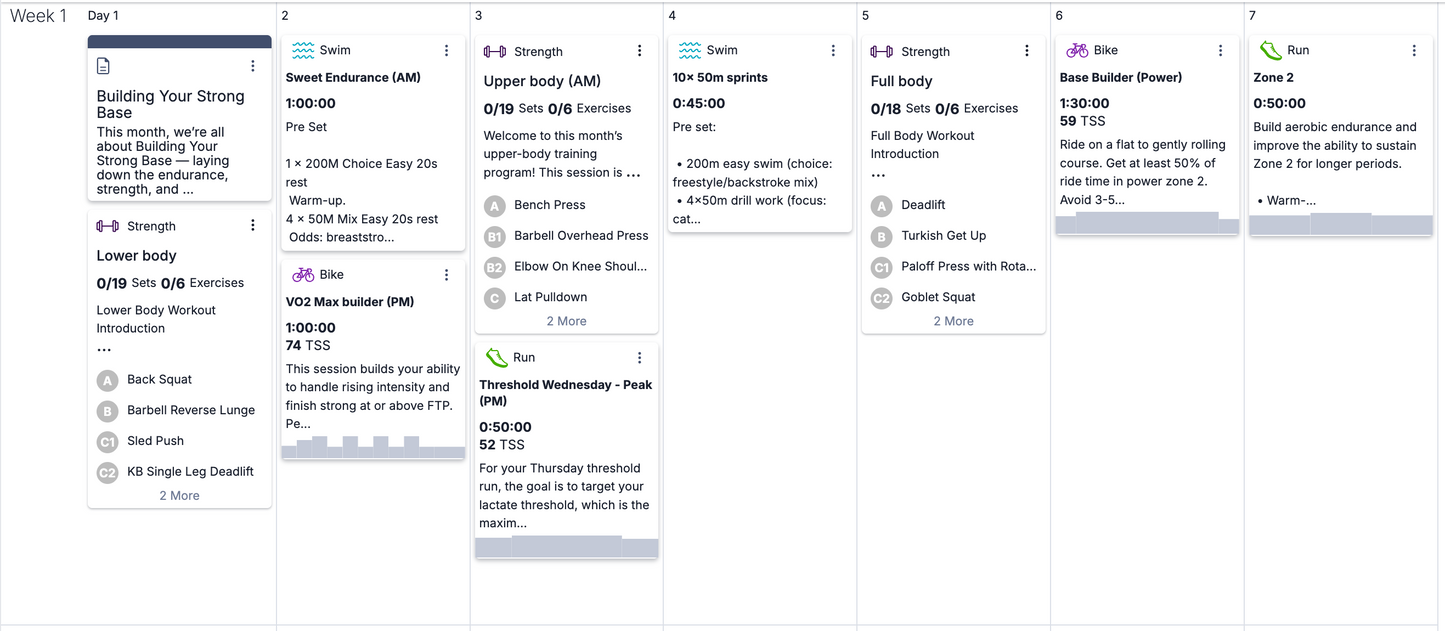Click the Strength icon on the Lower body card
This screenshot has height=631, width=1445.
tap(107, 226)
